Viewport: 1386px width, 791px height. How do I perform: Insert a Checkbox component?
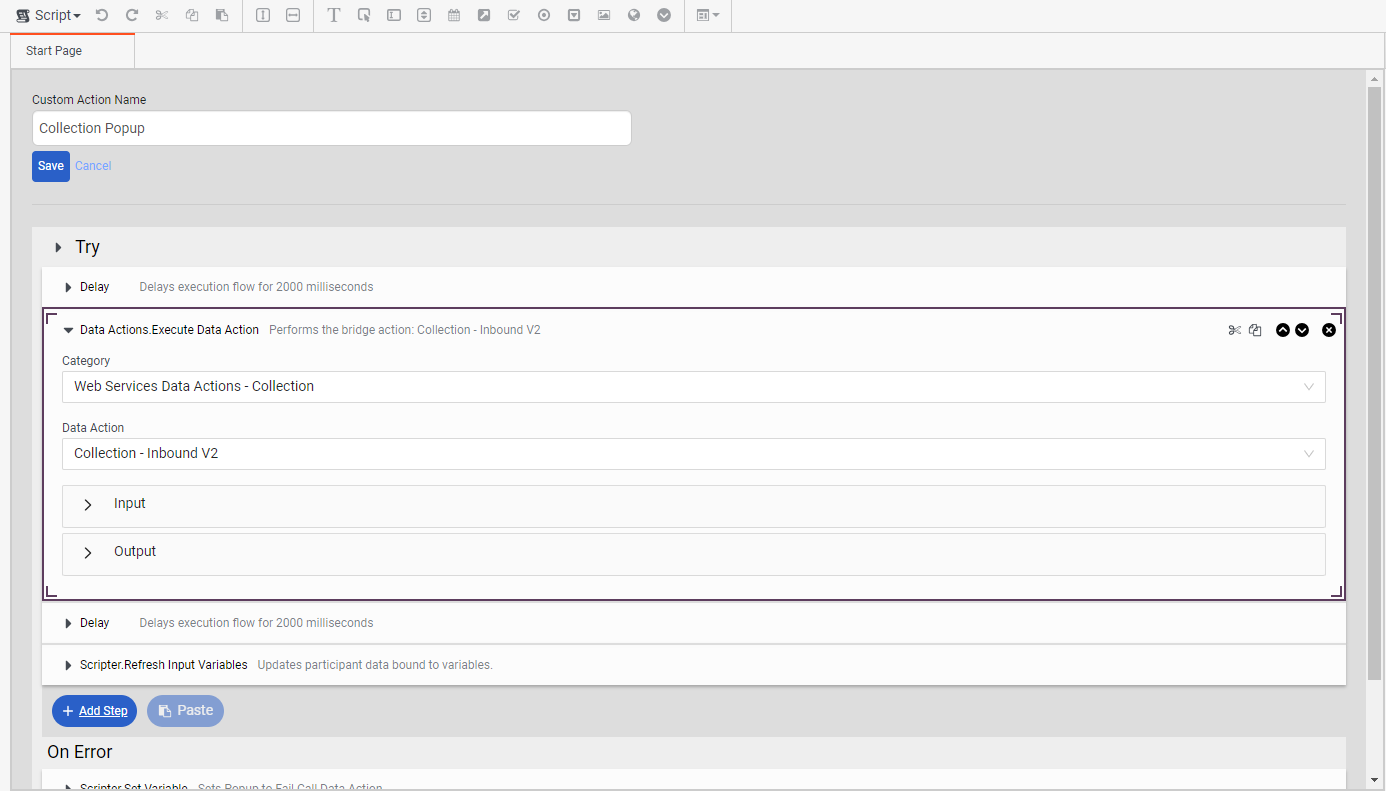514,16
